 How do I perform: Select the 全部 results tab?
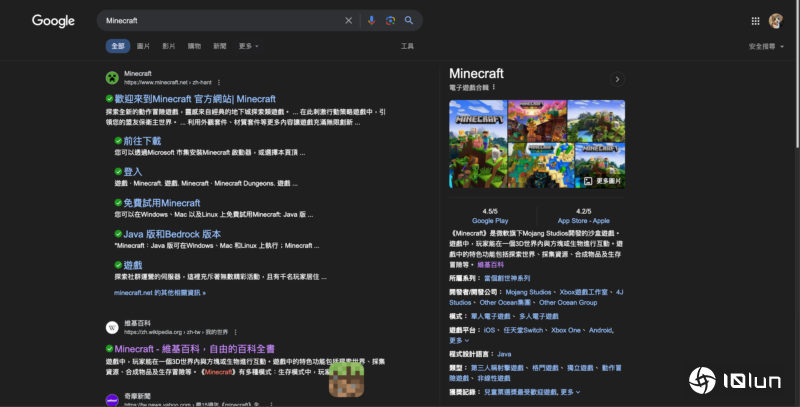(118, 46)
